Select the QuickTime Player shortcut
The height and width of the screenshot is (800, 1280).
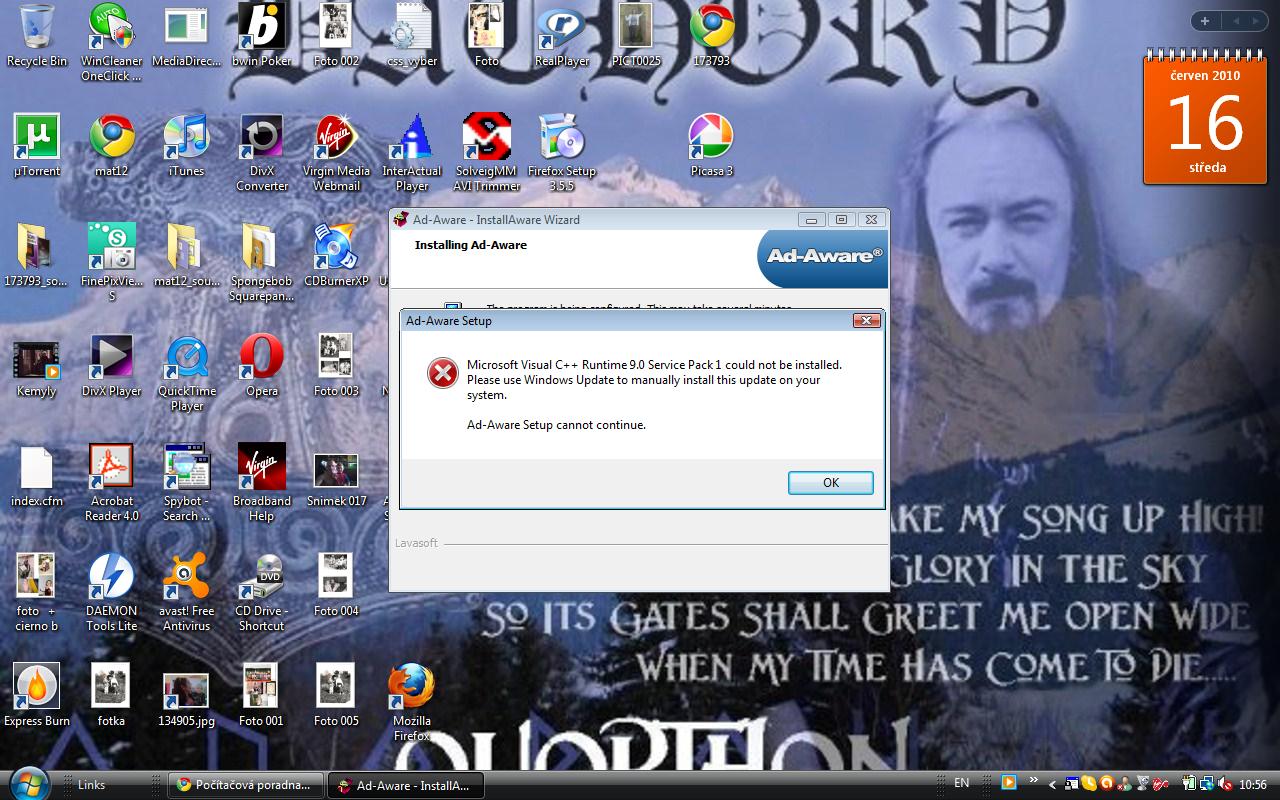tap(186, 373)
